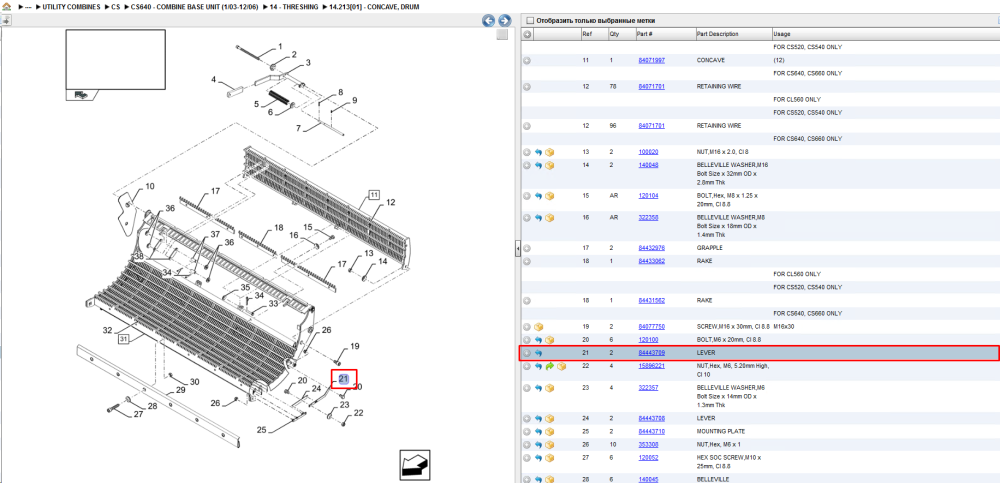
Task: Add CONCAVE ref 11 with its plus icon
Action: coord(527,61)
